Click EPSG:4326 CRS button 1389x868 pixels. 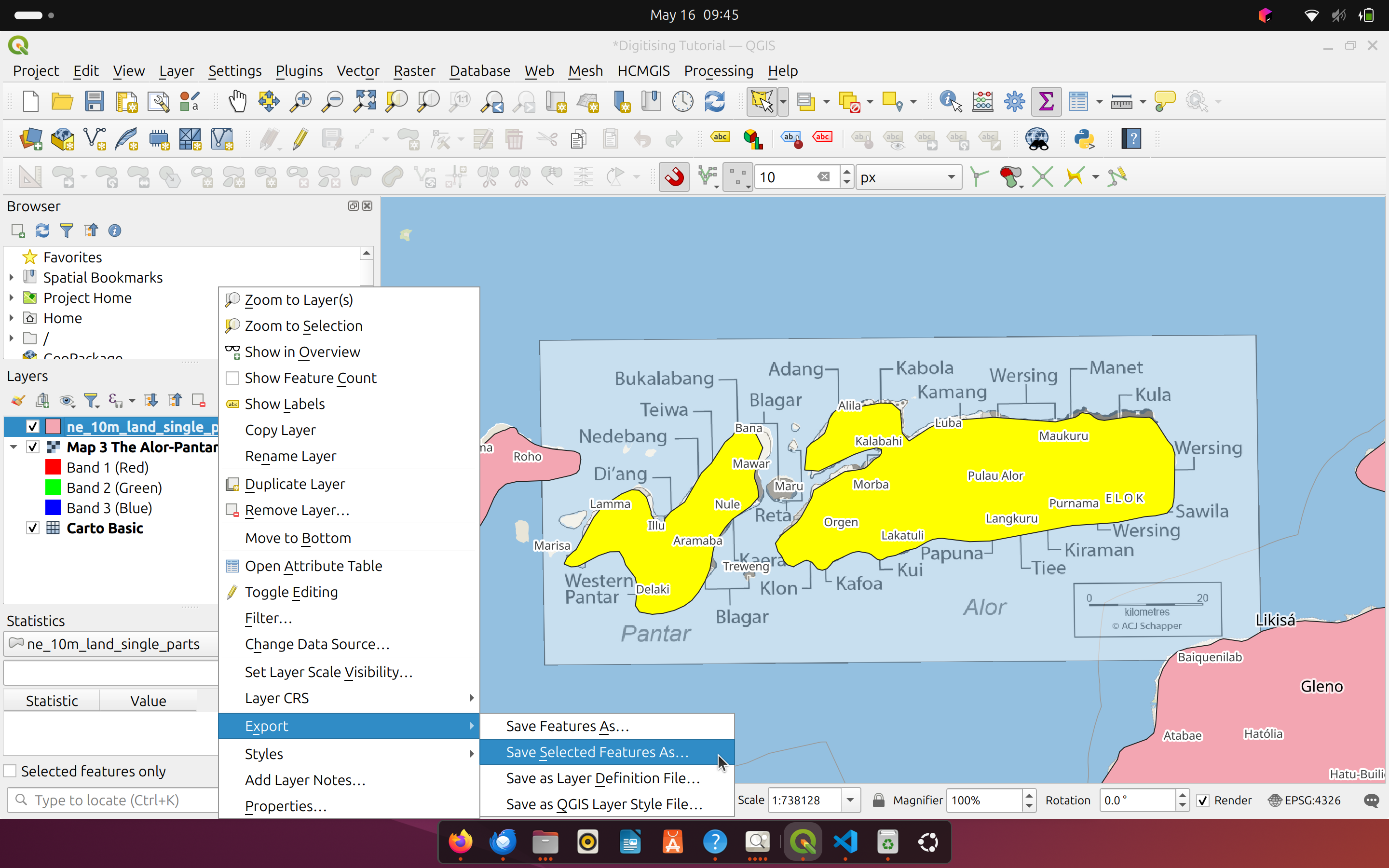point(1304,800)
